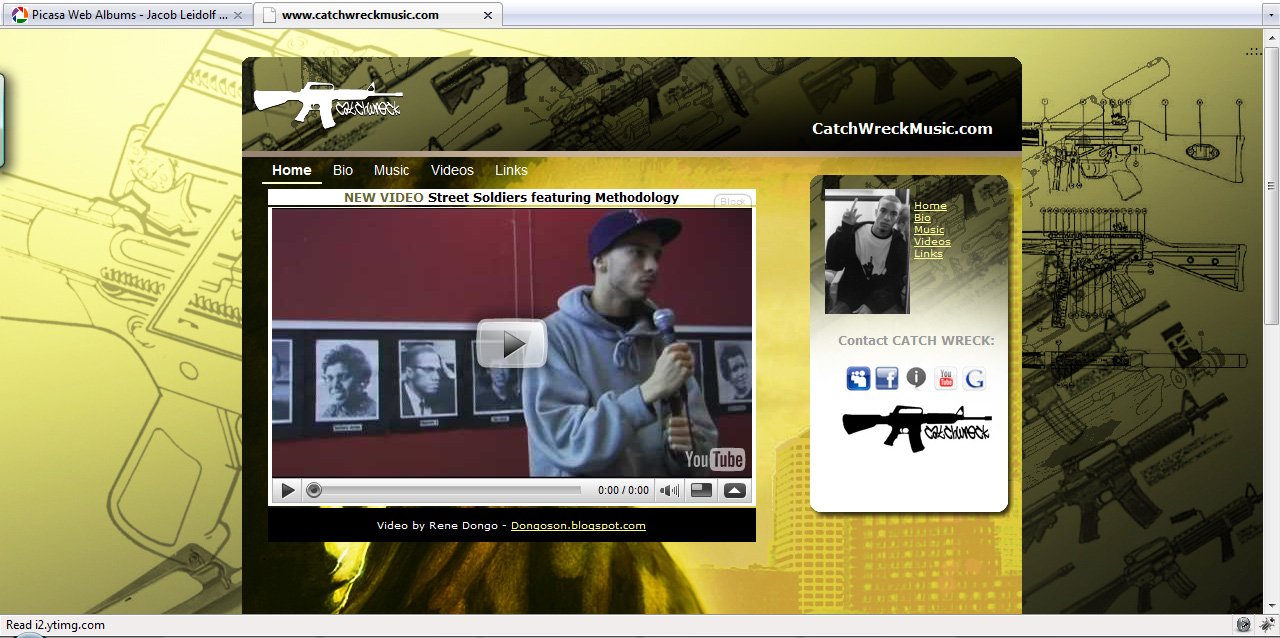
Task: Click the info speech bubble icon
Action: 916,377
